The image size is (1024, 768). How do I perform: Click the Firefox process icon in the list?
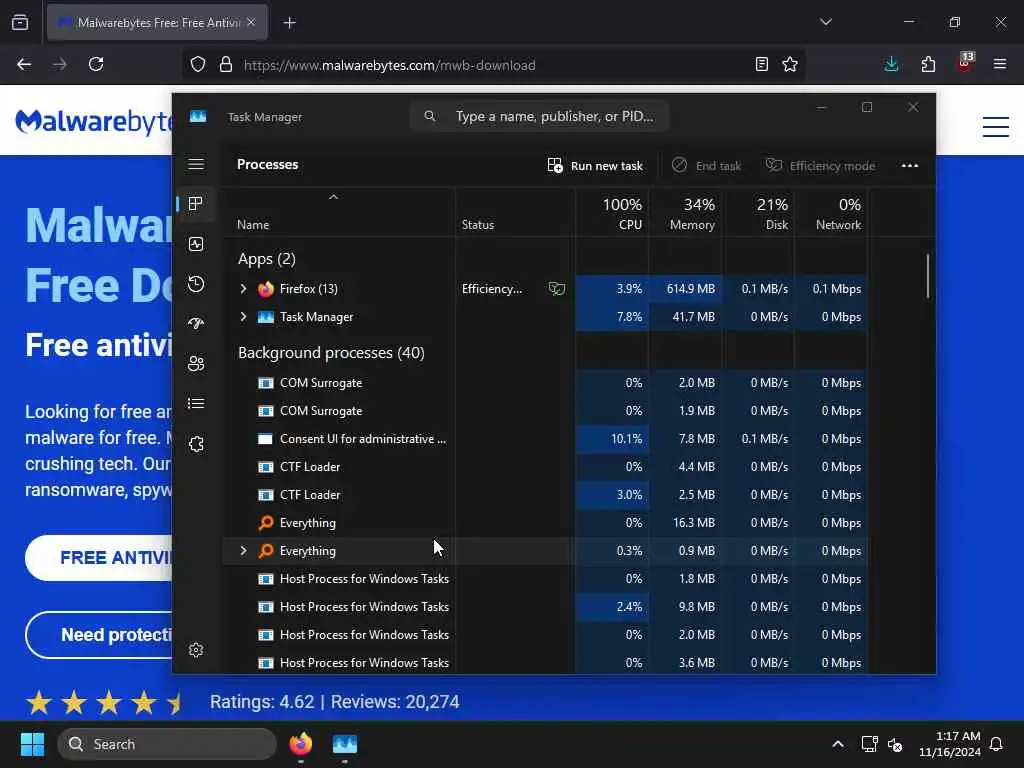(266, 289)
